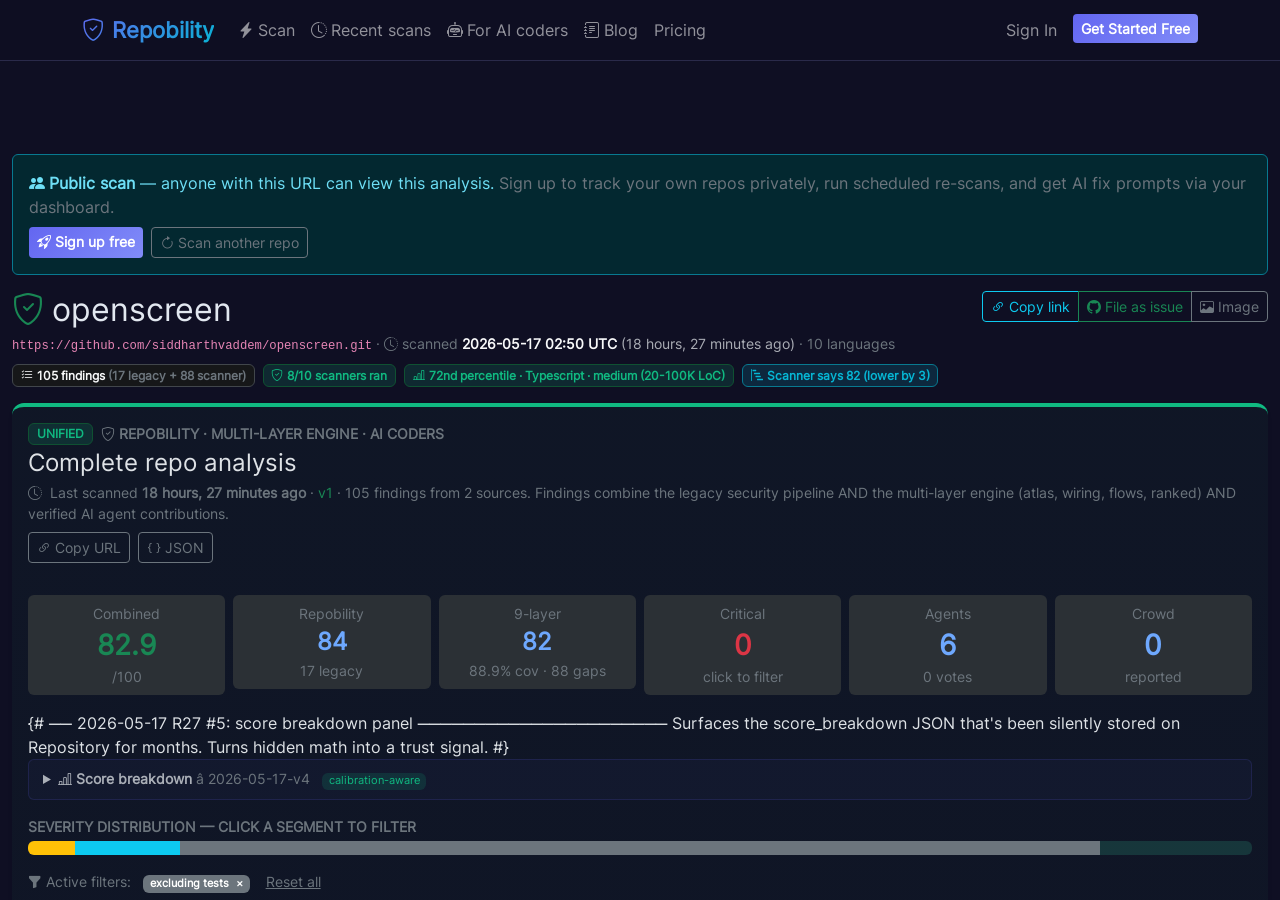The height and width of the screenshot is (900, 1280).
Task: Click the Scanner says 82 badge
Action: tap(840, 376)
